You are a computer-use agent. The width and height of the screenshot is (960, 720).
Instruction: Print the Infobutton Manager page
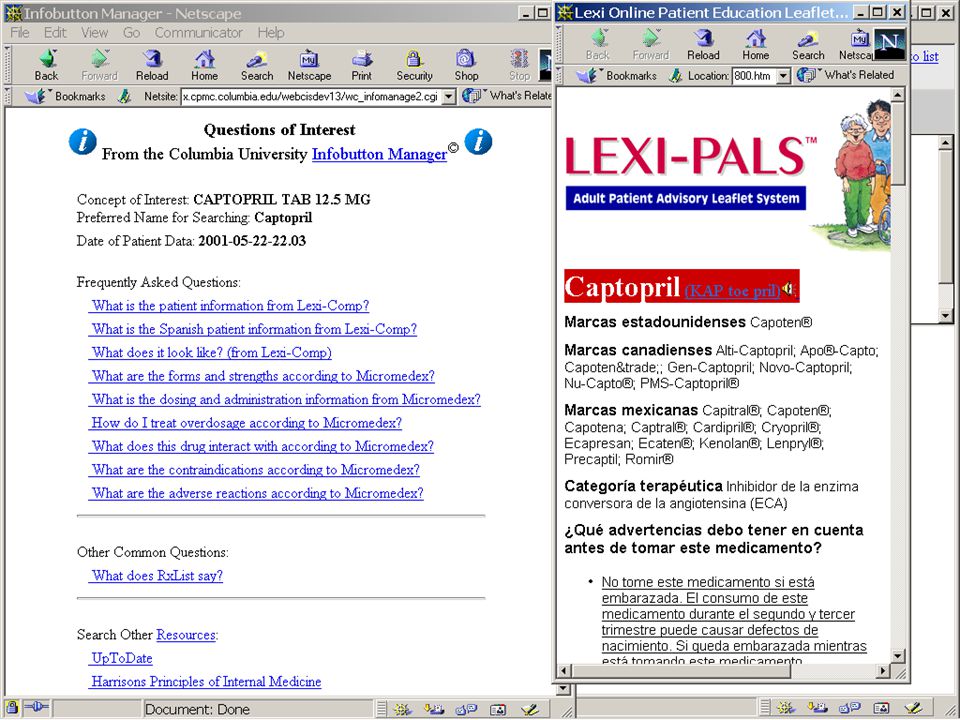(x=361, y=66)
